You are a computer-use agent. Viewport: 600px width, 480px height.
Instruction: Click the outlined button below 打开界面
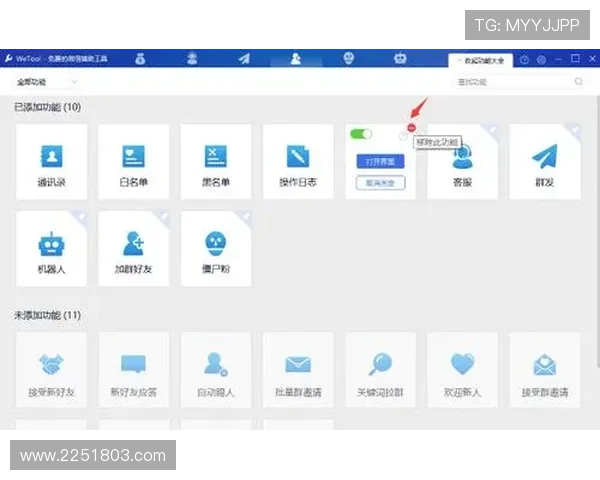pos(380,182)
